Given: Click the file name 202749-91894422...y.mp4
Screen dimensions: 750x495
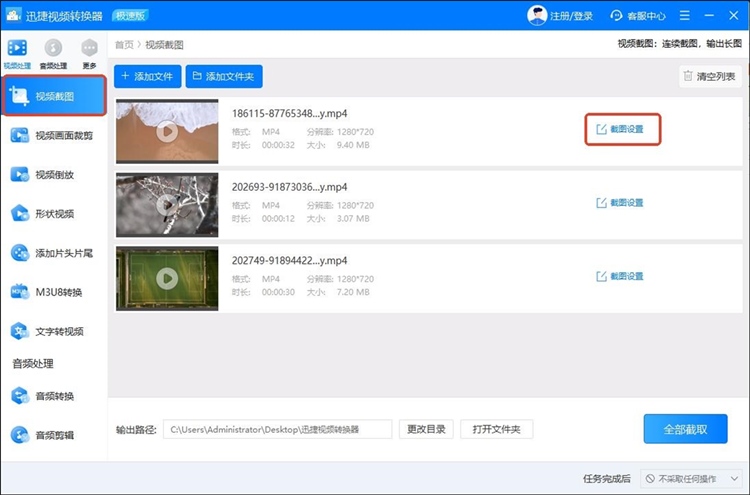Looking at the screenshot, I should (x=289, y=261).
